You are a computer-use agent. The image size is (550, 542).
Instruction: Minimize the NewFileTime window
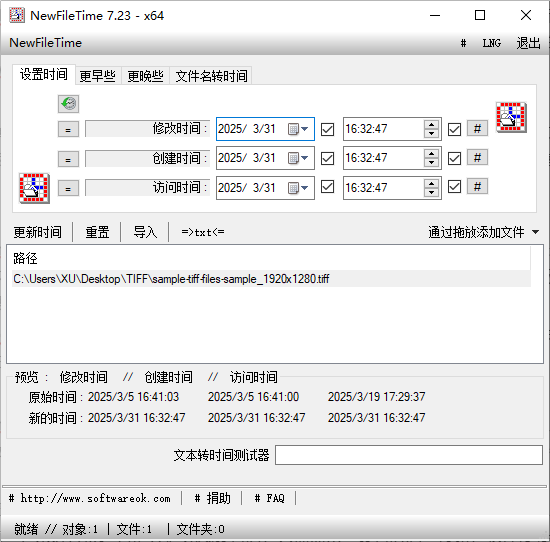pos(435,15)
